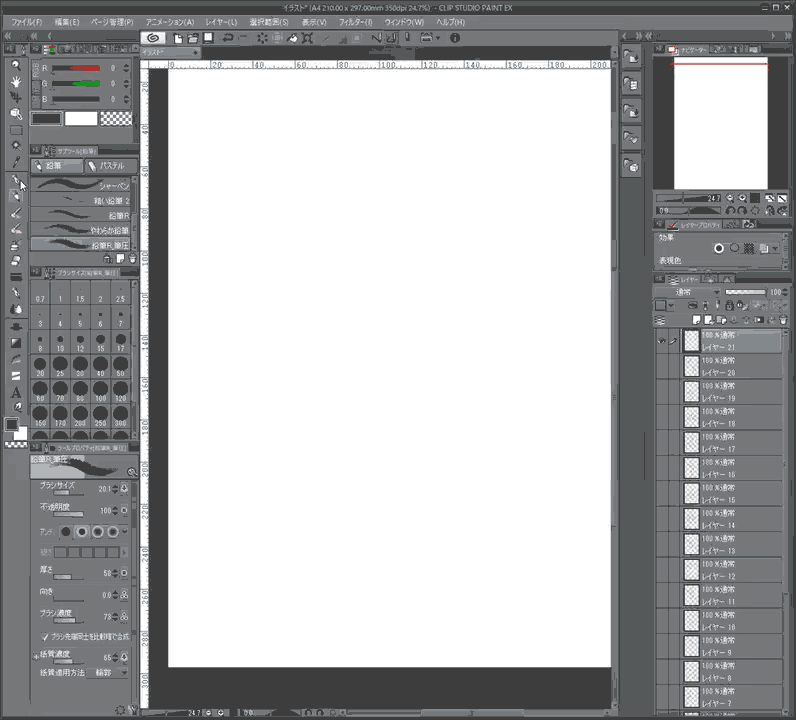Toggle ブラシ先端同士を比較暗で合成 checkbox

[x=45, y=636]
